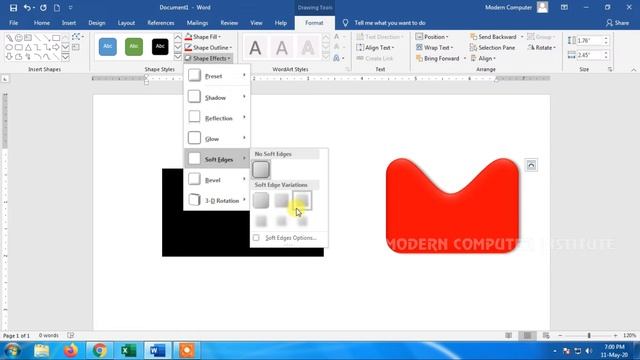Undo the last action
This screenshot has width=640, height=360.
point(27,7)
